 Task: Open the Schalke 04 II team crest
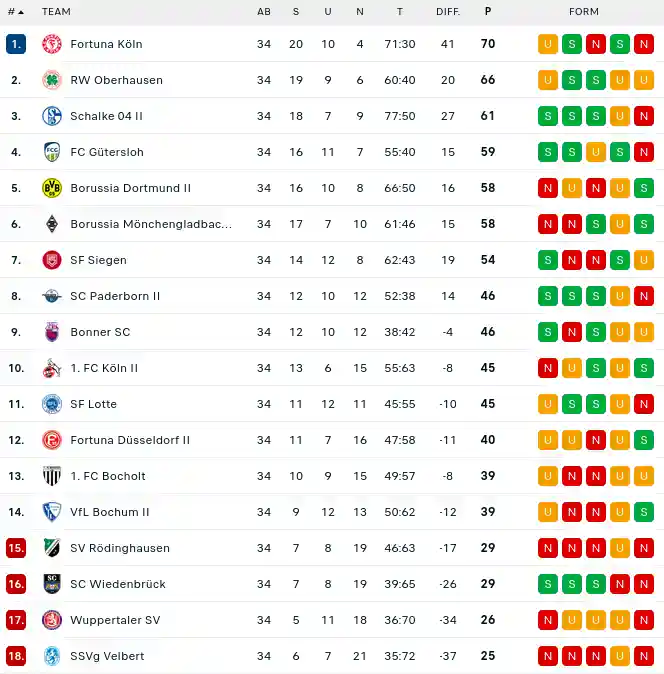coord(52,116)
